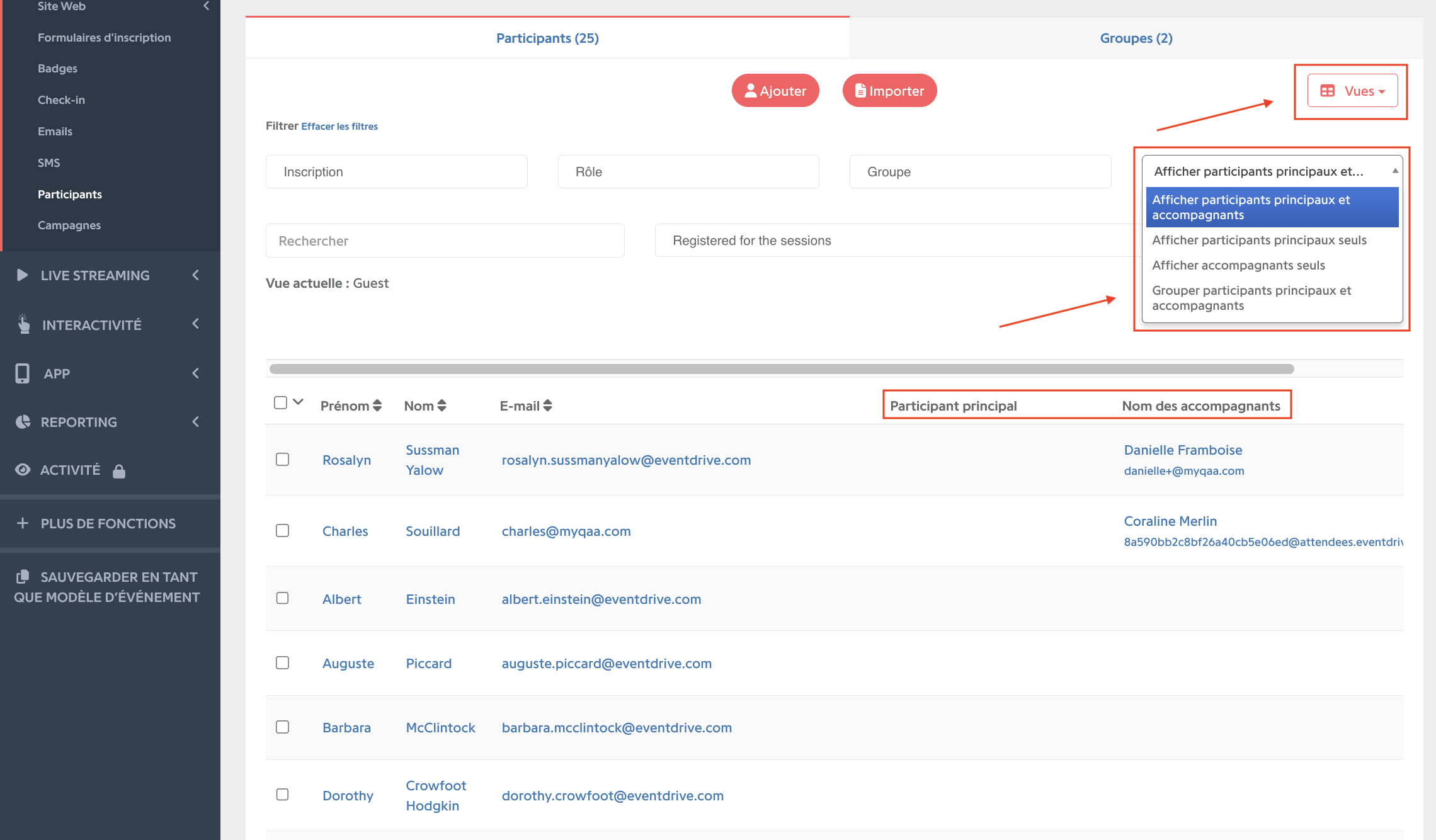
Task: Choose Grouper participants principaux et accompagnants option
Action: click(1272, 298)
